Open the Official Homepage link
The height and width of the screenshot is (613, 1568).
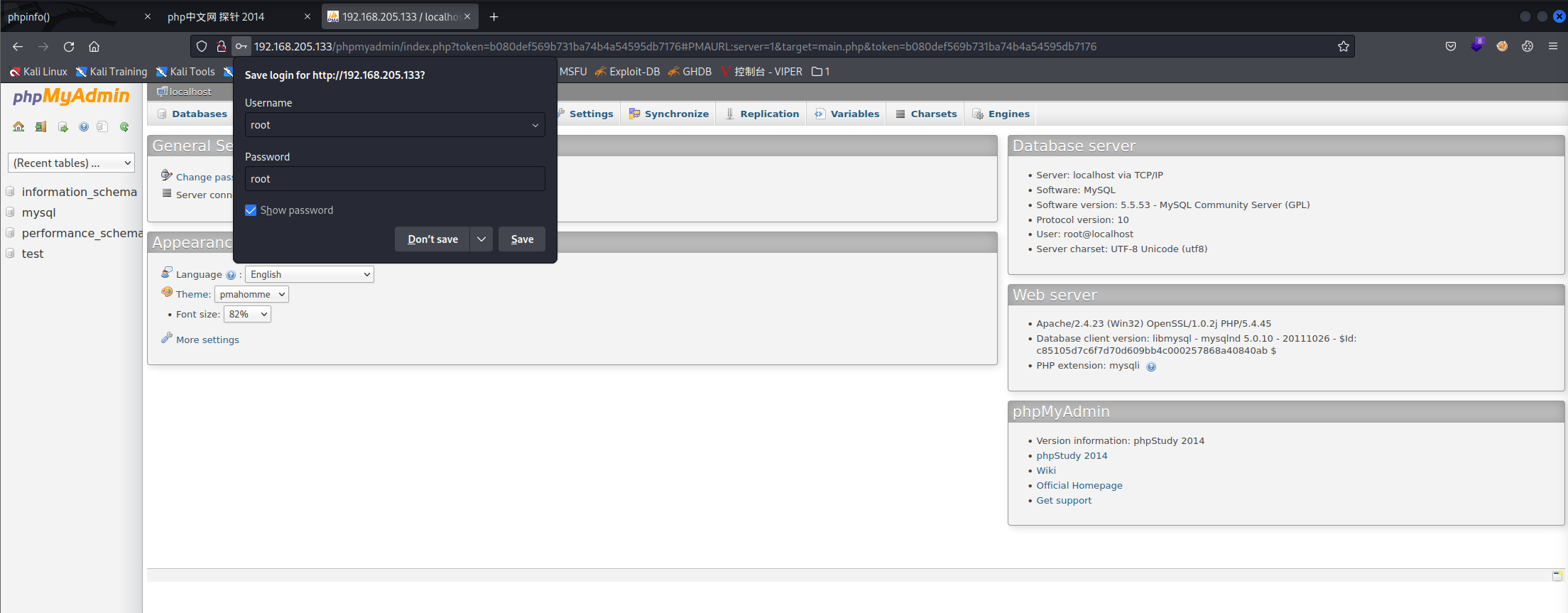click(1079, 486)
